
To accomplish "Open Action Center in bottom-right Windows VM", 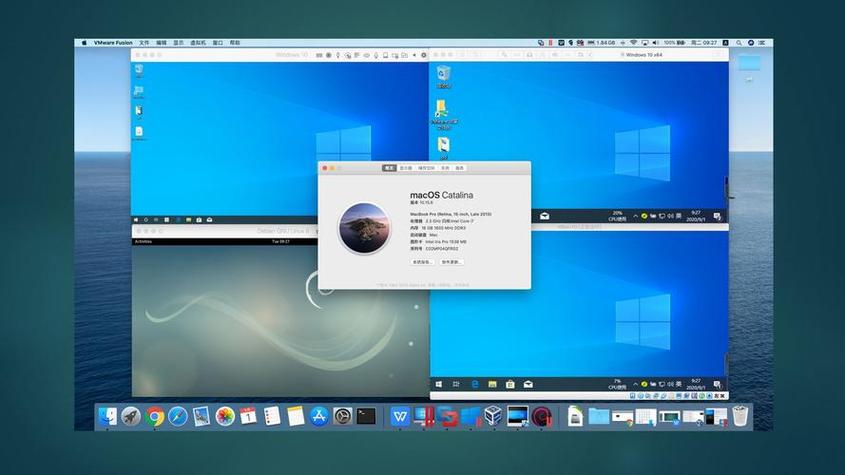I will [717, 384].
